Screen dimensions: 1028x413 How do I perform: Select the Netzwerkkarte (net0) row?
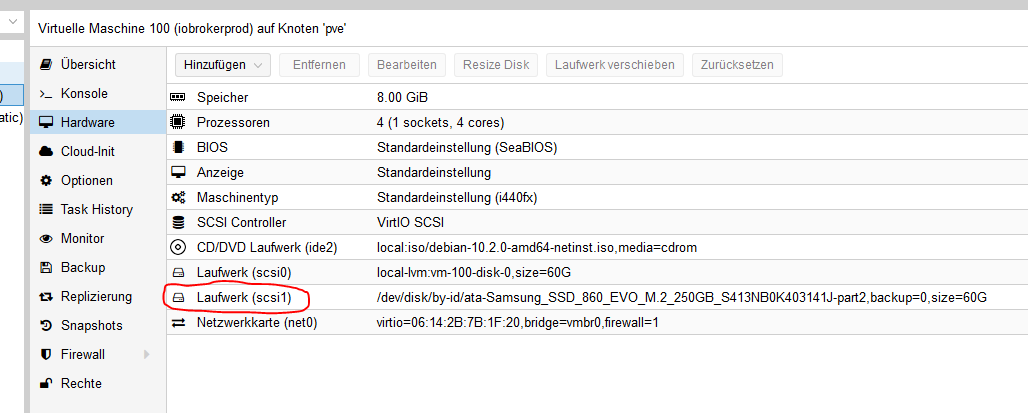(597, 323)
